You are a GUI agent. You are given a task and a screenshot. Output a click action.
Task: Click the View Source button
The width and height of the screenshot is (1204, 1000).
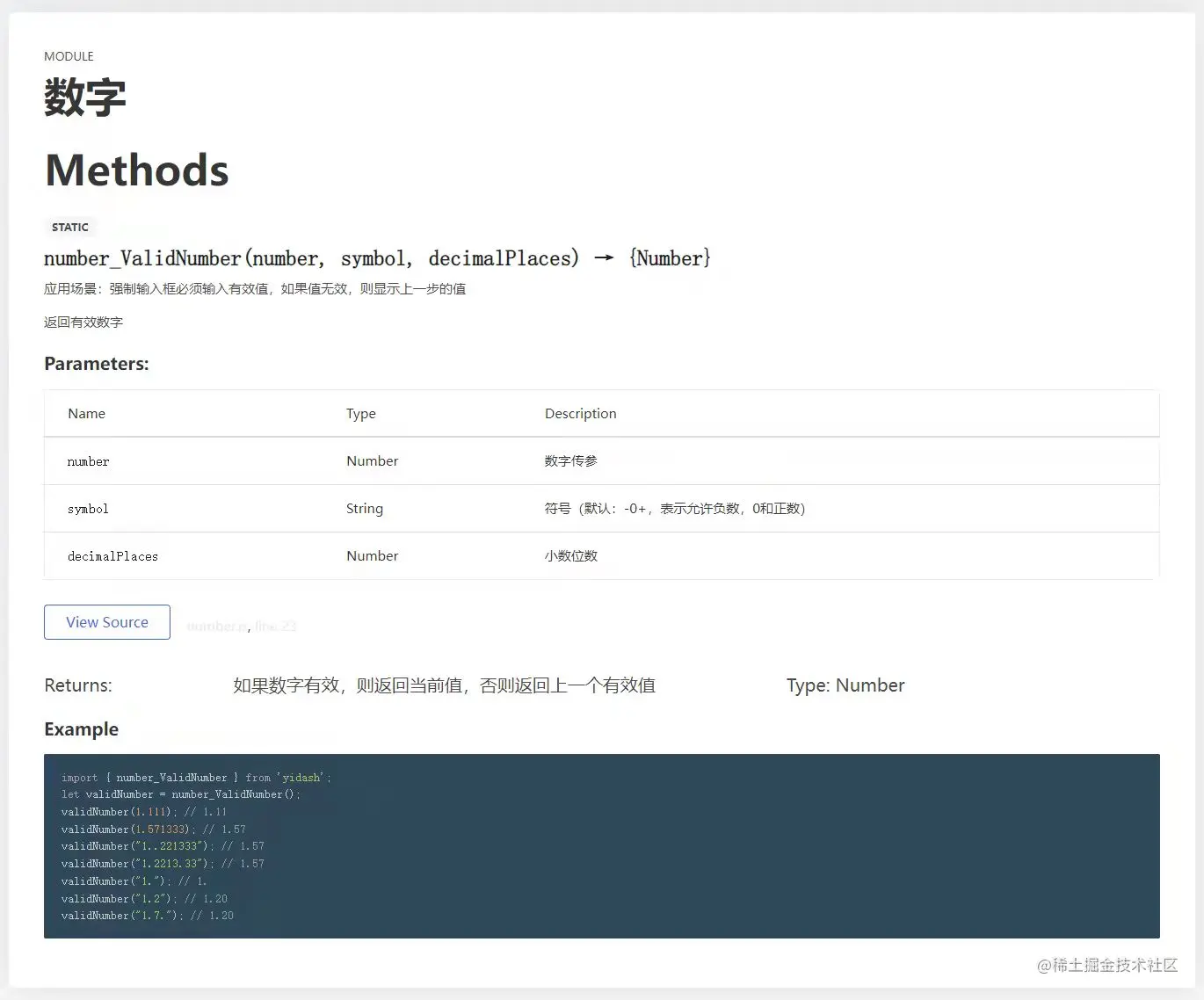(x=107, y=622)
